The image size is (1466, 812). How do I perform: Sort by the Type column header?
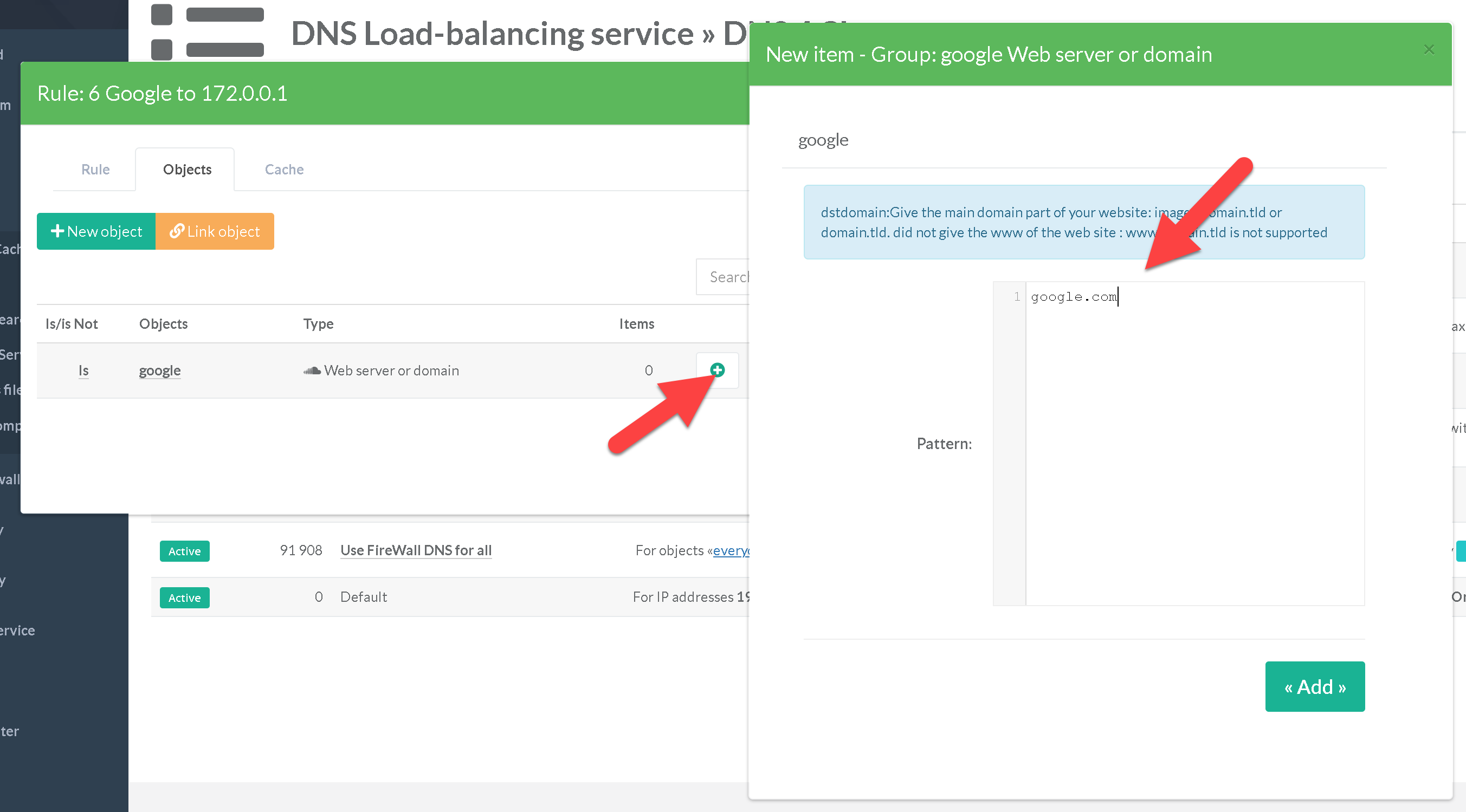(318, 323)
